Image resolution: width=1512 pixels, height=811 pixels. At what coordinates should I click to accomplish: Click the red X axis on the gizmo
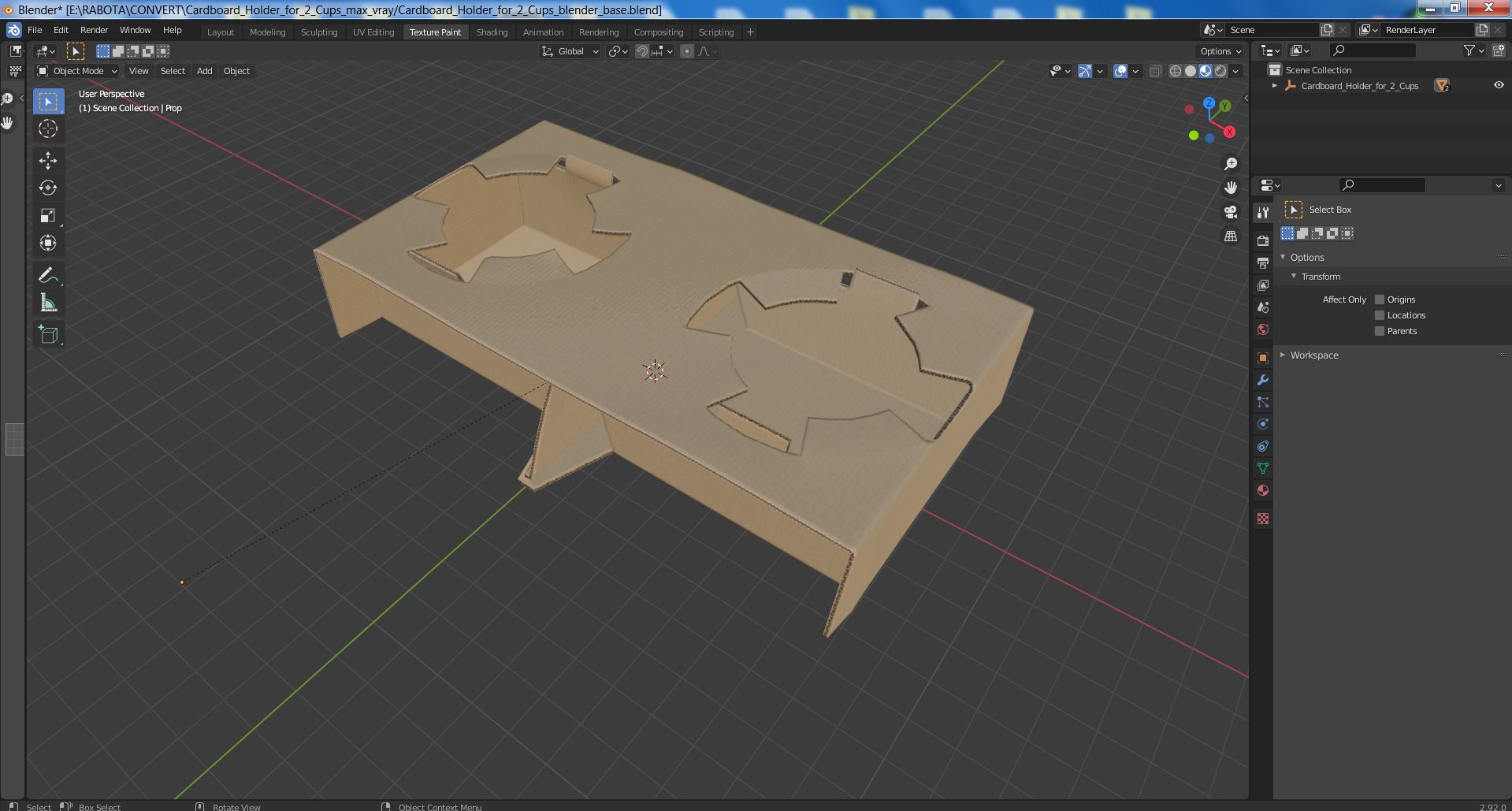coord(1229,132)
